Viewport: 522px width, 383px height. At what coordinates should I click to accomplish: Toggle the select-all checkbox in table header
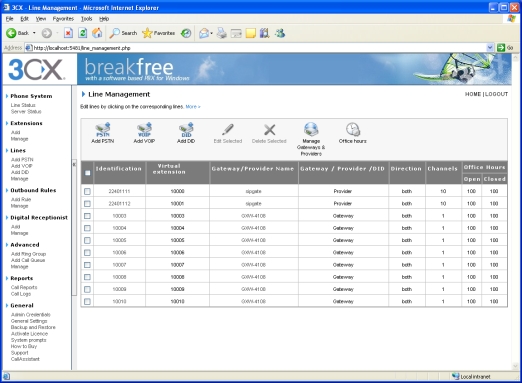coord(87,173)
